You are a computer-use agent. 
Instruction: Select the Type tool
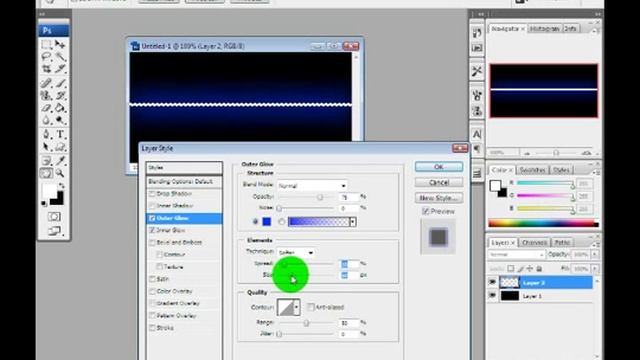60,134
